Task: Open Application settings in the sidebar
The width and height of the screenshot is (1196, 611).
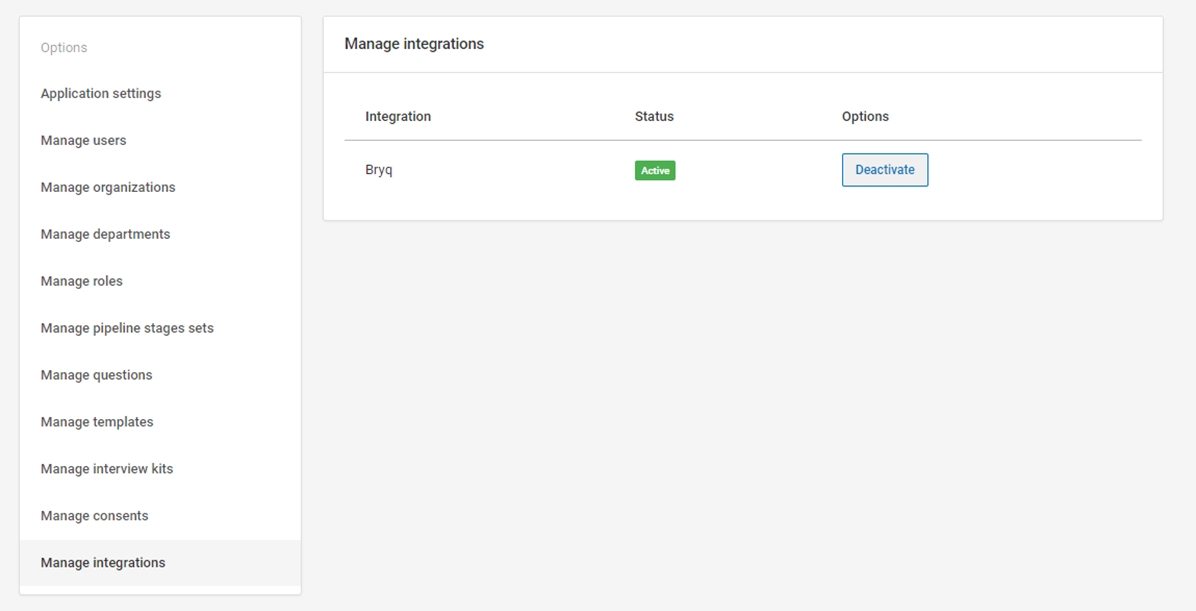Action: coord(100,94)
